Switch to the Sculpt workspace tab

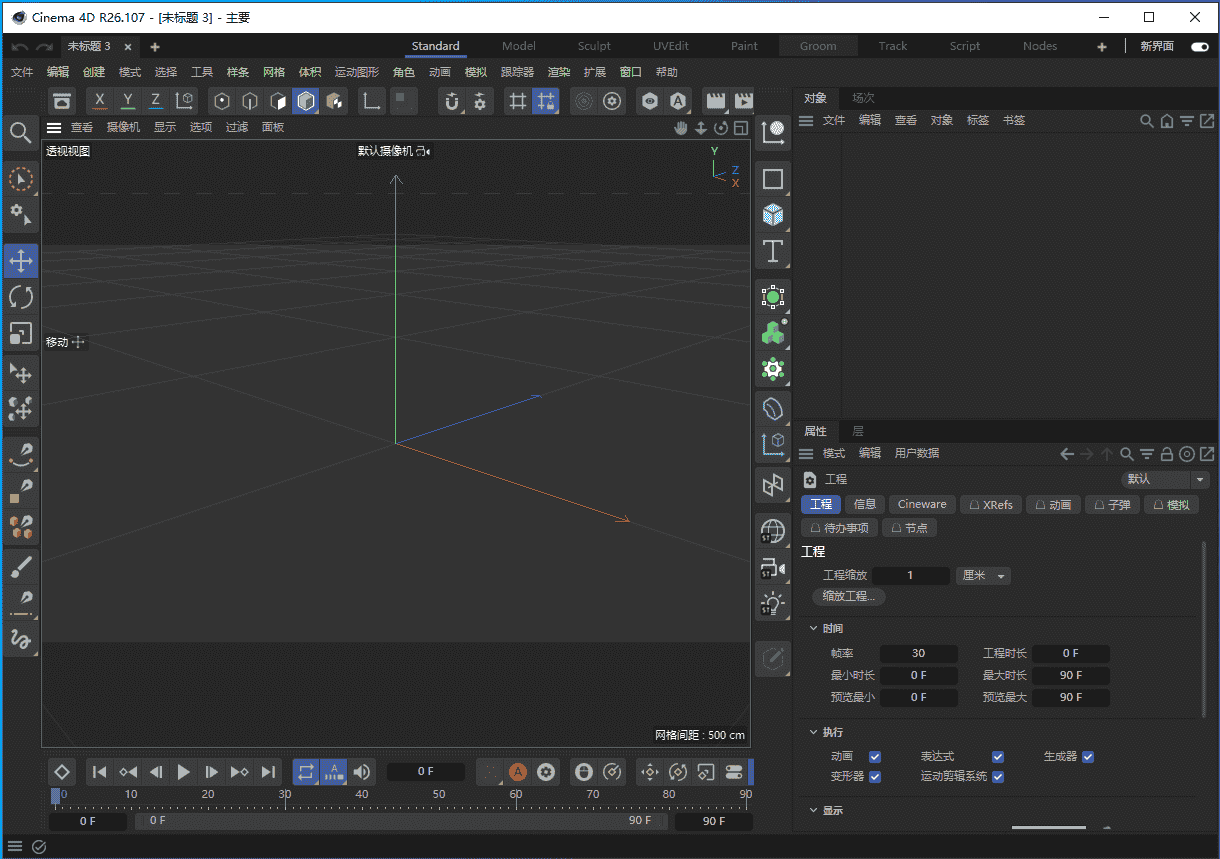[x=594, y=45]
